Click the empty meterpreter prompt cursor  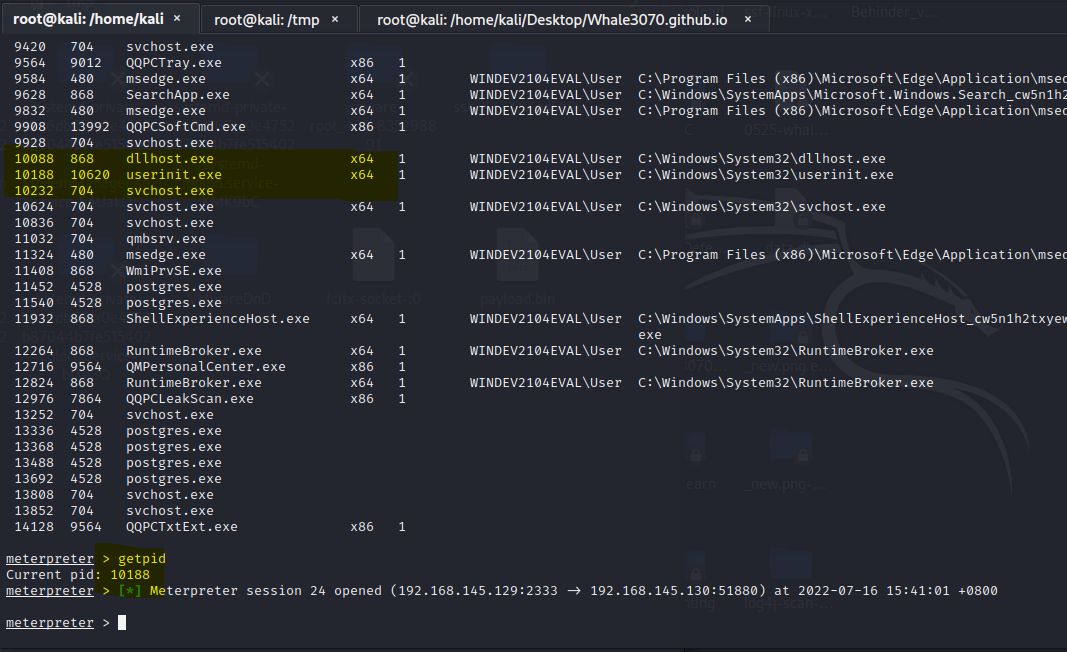click(122, 623)
